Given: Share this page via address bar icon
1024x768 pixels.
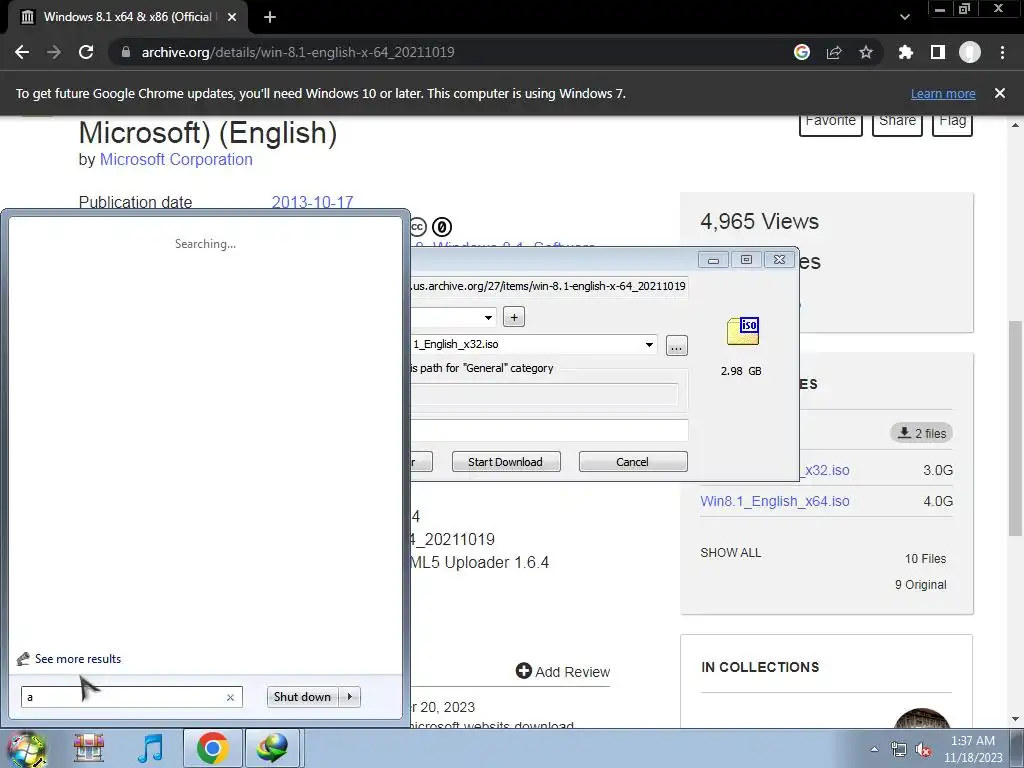Looking at the screenshot, I should pyautogui.click(x=834, y=52).
